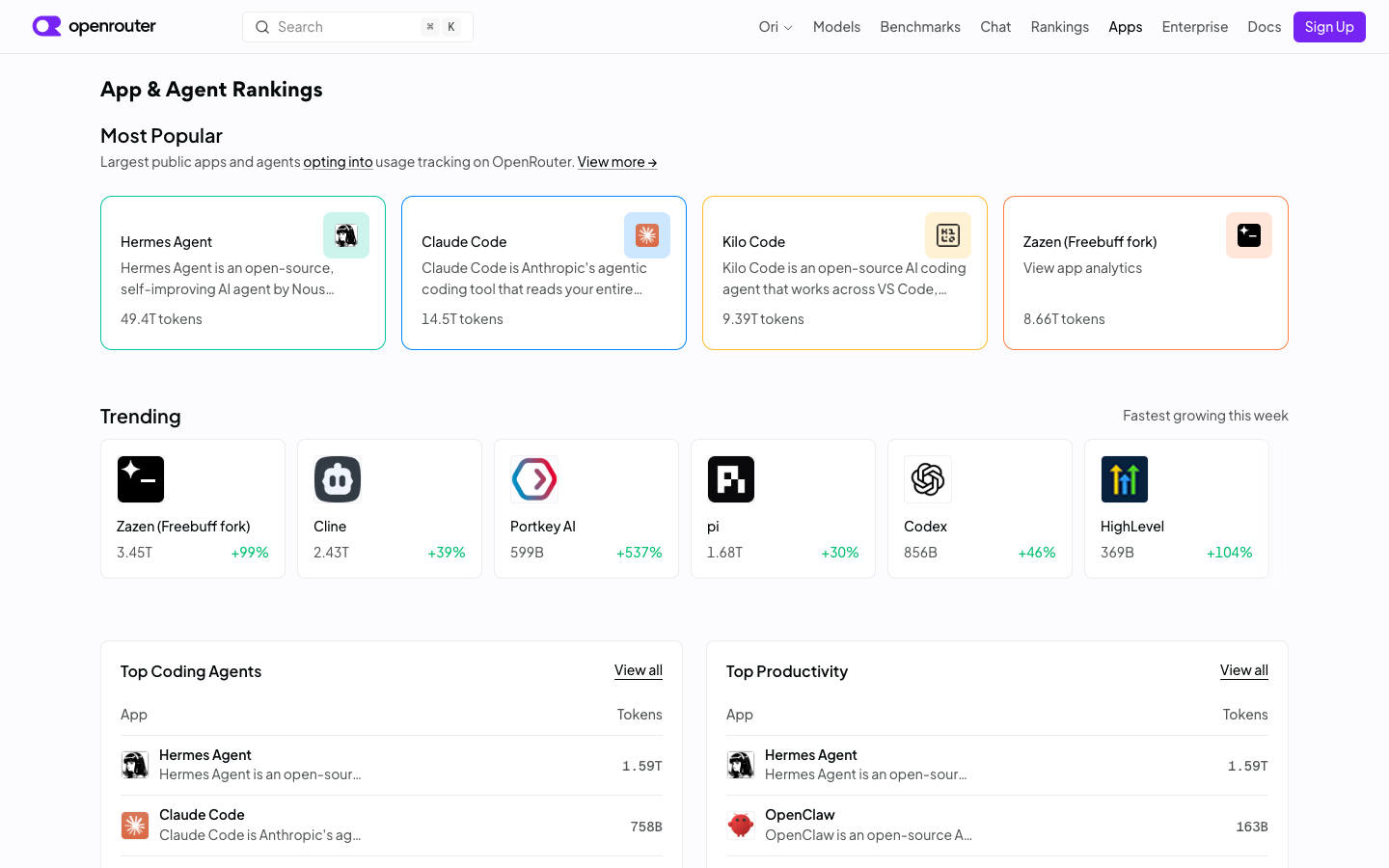Click 'OpenClaw' name in Top Productivity
The image size is (1389, 868).
(800, 815)
